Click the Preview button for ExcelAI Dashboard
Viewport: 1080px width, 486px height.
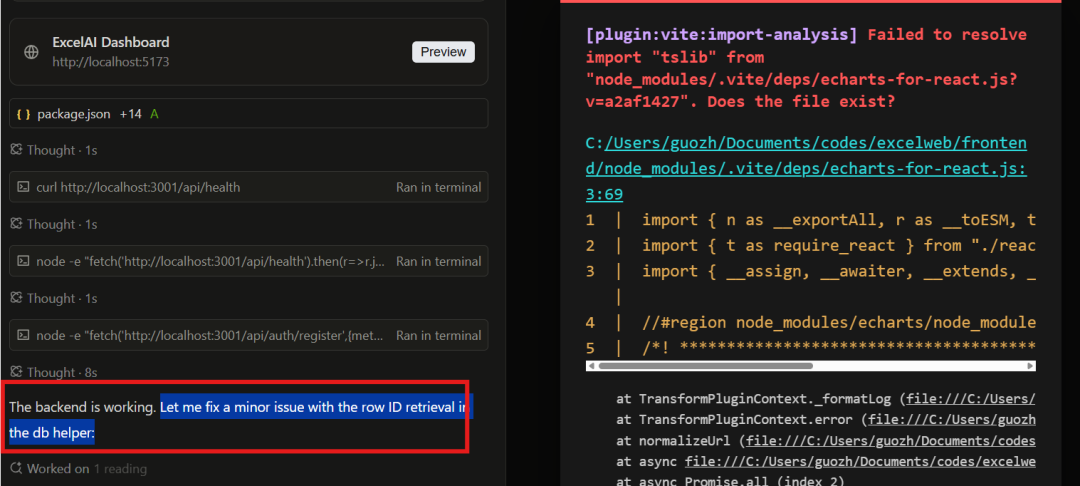(x=443, y=52)
